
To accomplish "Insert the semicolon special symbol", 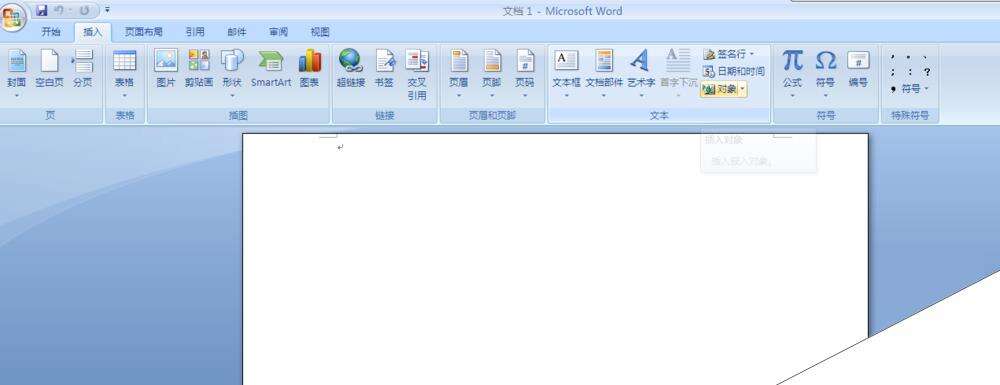I will coord(893,72).
